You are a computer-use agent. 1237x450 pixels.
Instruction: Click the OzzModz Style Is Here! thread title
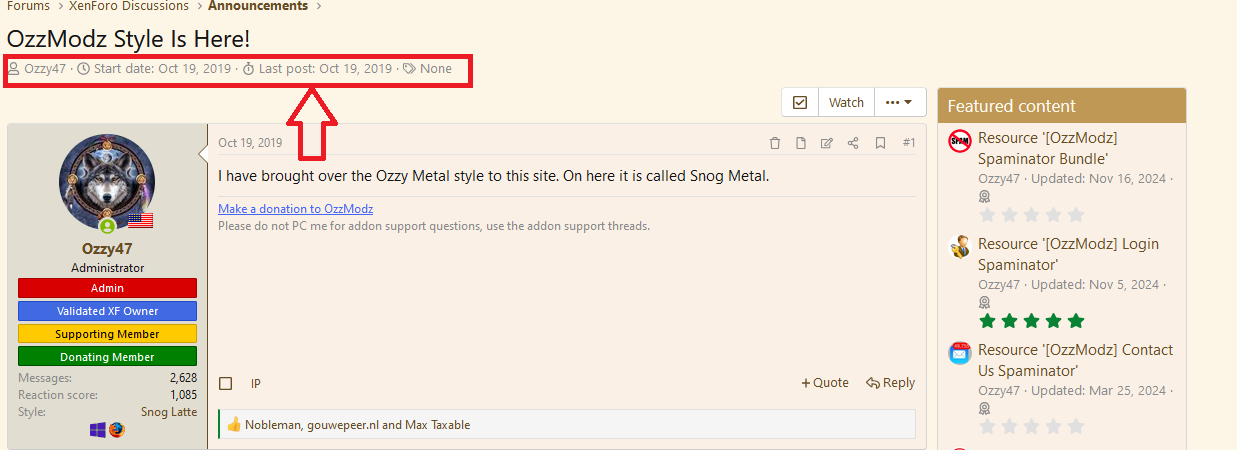click(x=128, y=39)
